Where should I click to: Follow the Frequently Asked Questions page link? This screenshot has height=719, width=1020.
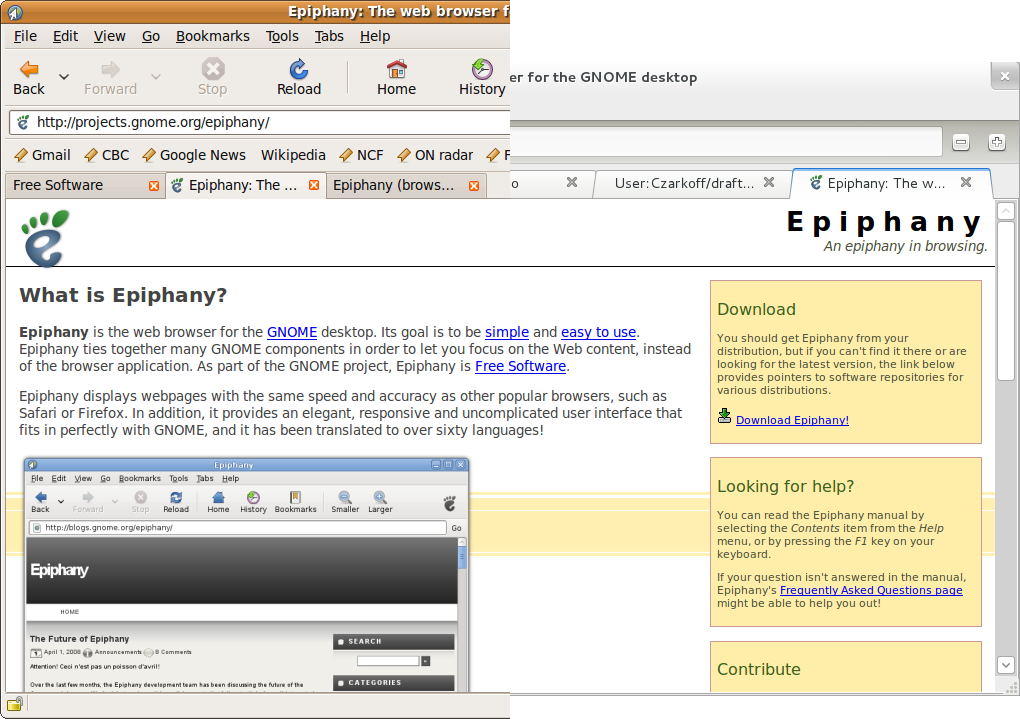[x=871, y=590]
